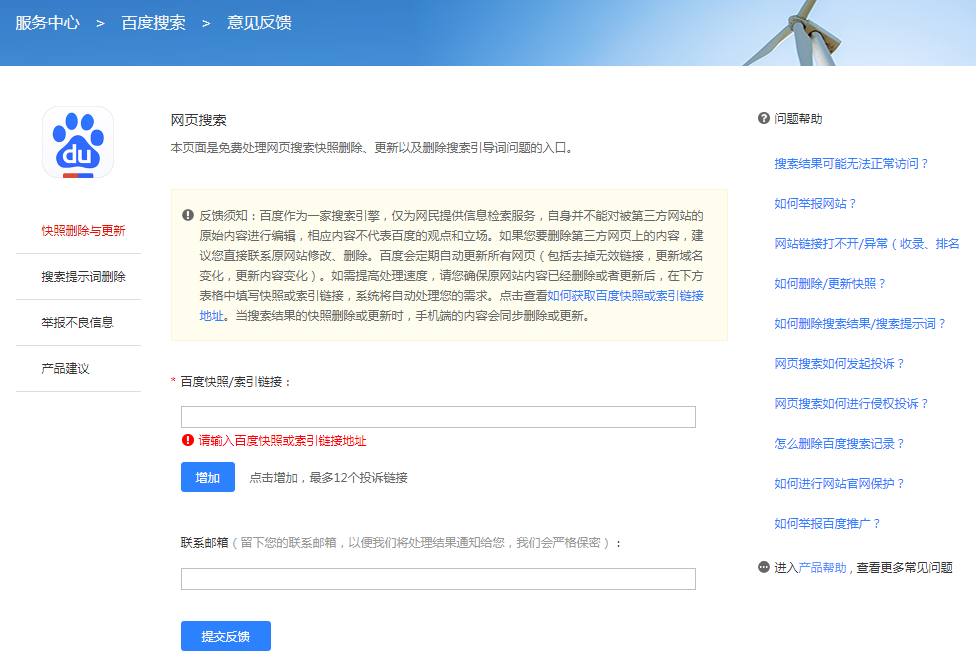Open help link 网站链接打不开/异常
Image resolution: width=976 pixels, height=658 pixels.
tap(866, 243)
